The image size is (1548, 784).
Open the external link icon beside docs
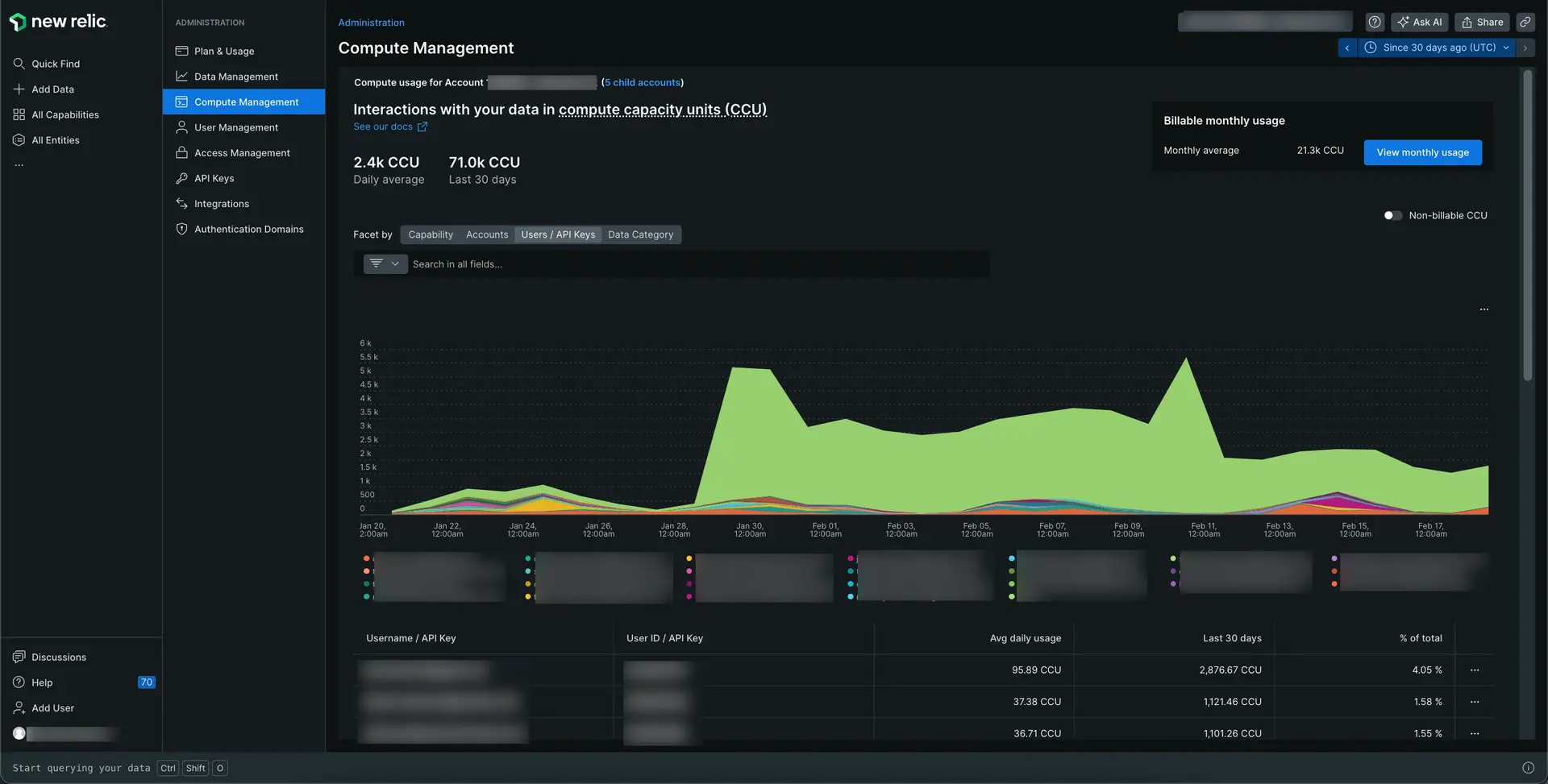(422, 127)
